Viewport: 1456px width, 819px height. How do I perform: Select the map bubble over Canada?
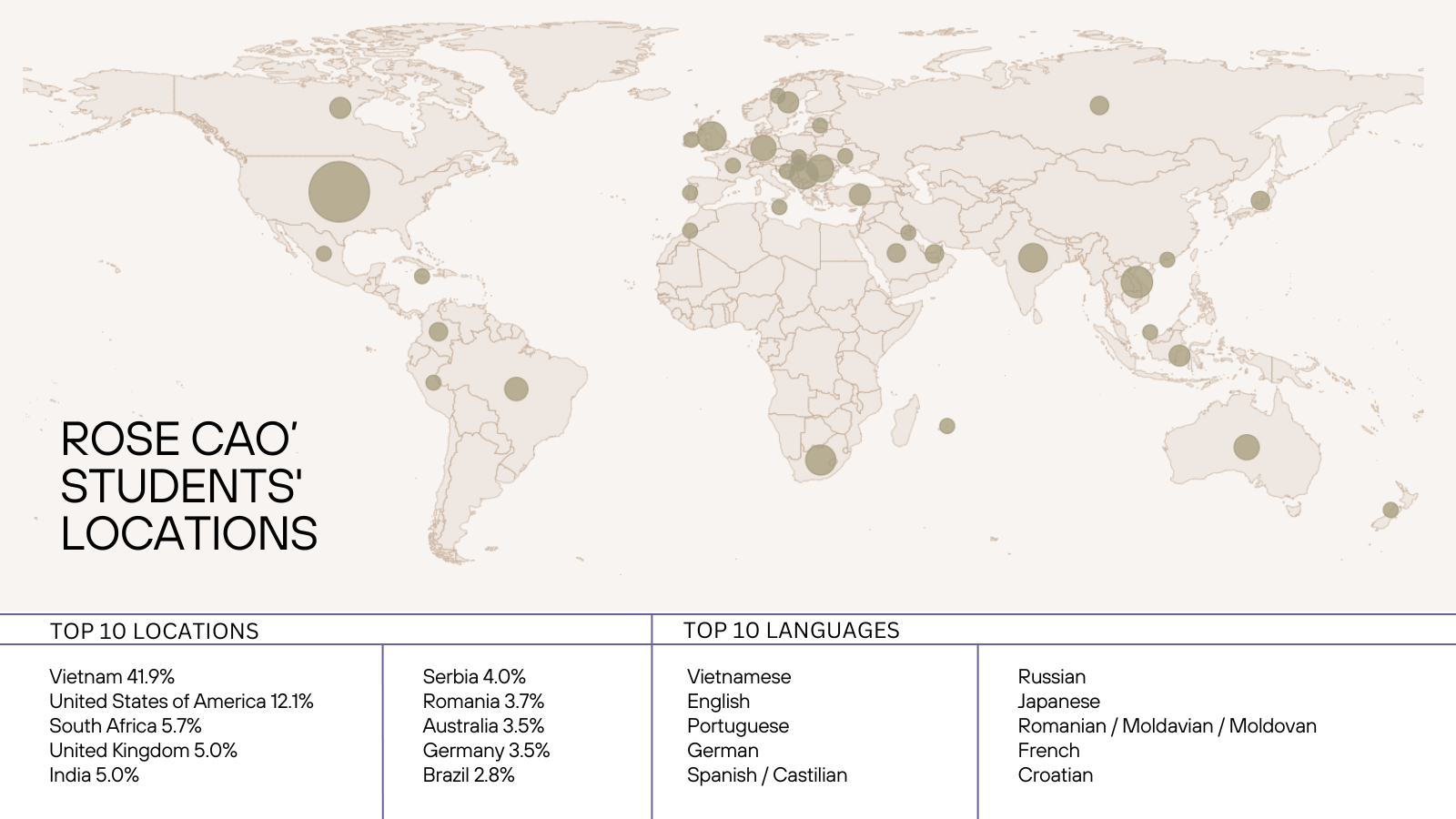[x=340, y=108]
